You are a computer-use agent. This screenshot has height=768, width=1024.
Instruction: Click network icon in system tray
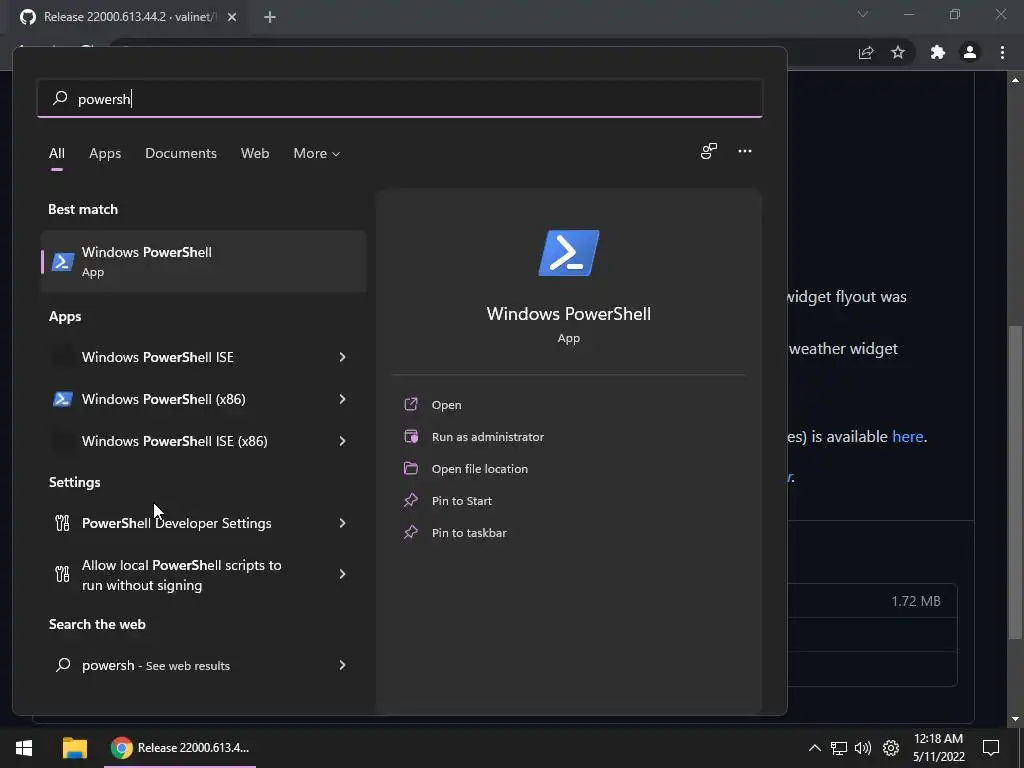tap(839, 748)
